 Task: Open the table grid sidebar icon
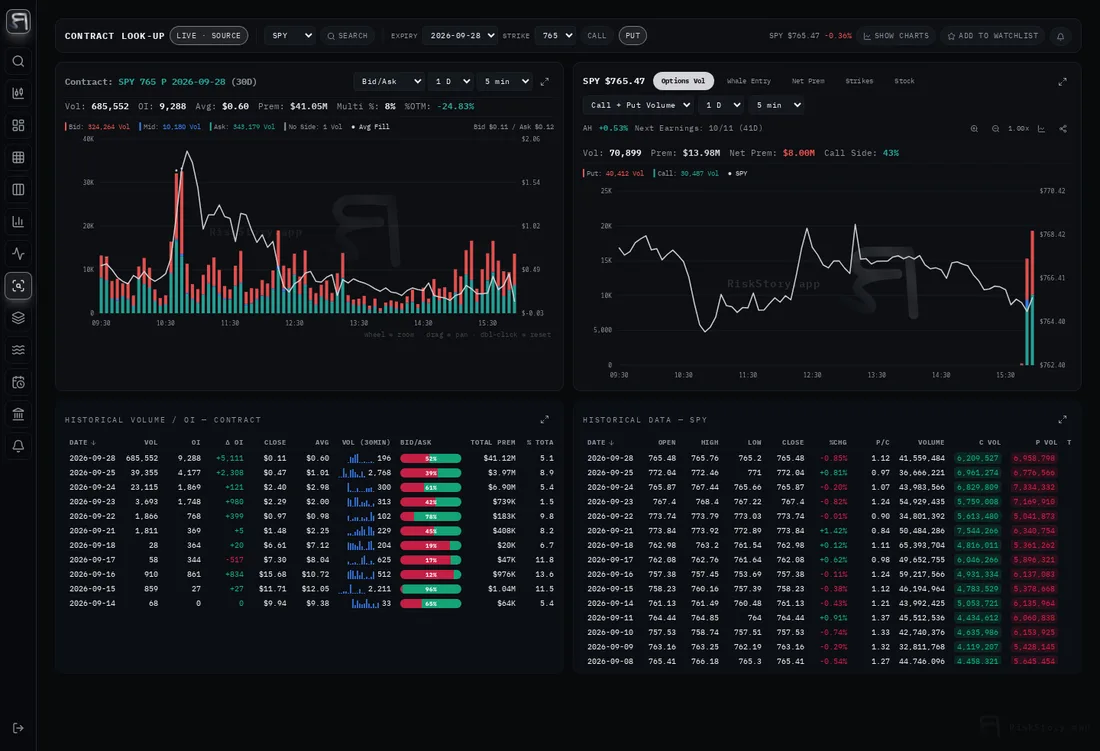18,158
